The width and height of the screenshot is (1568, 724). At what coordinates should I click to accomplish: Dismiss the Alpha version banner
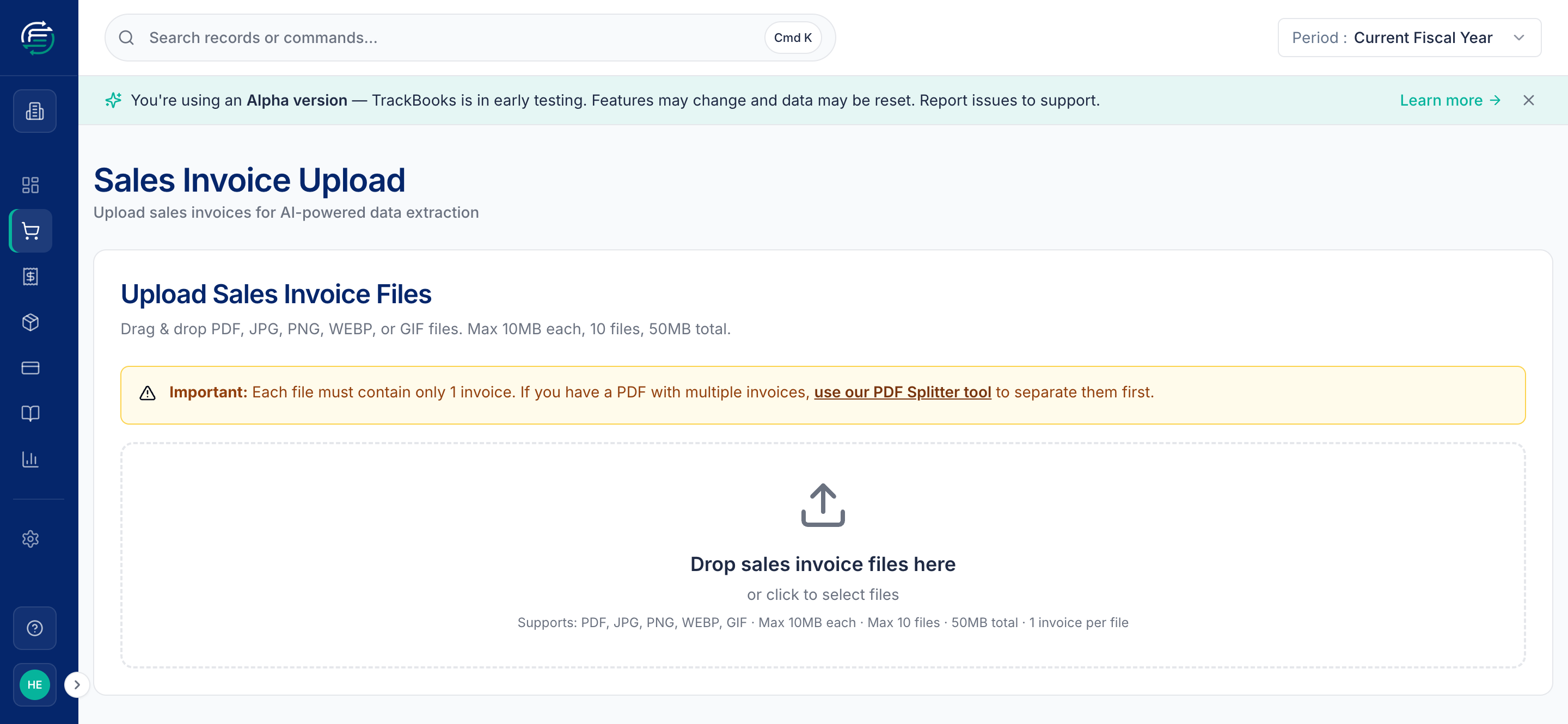[1528, 100]
